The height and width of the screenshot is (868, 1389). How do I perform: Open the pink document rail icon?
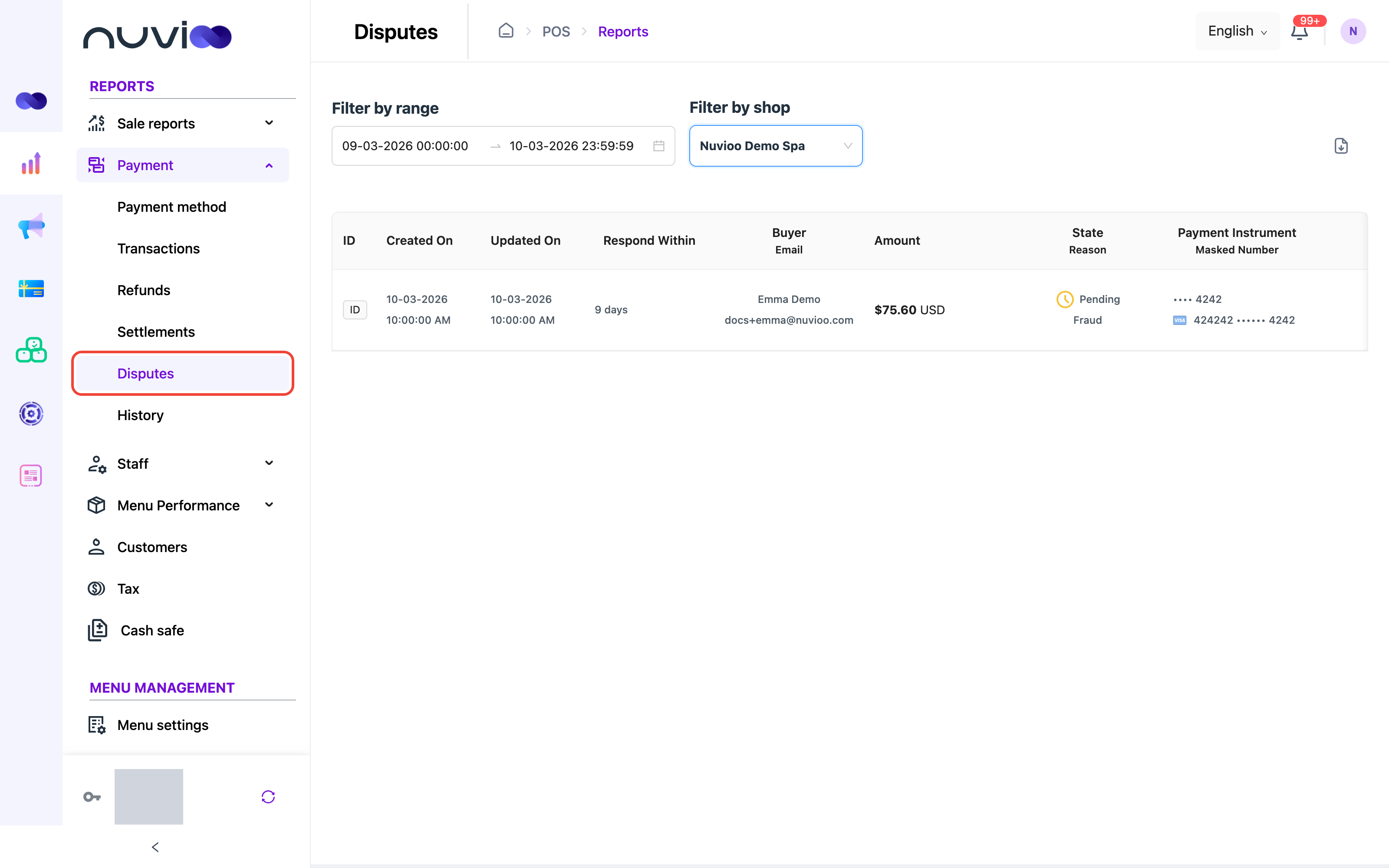pos(31,475)
